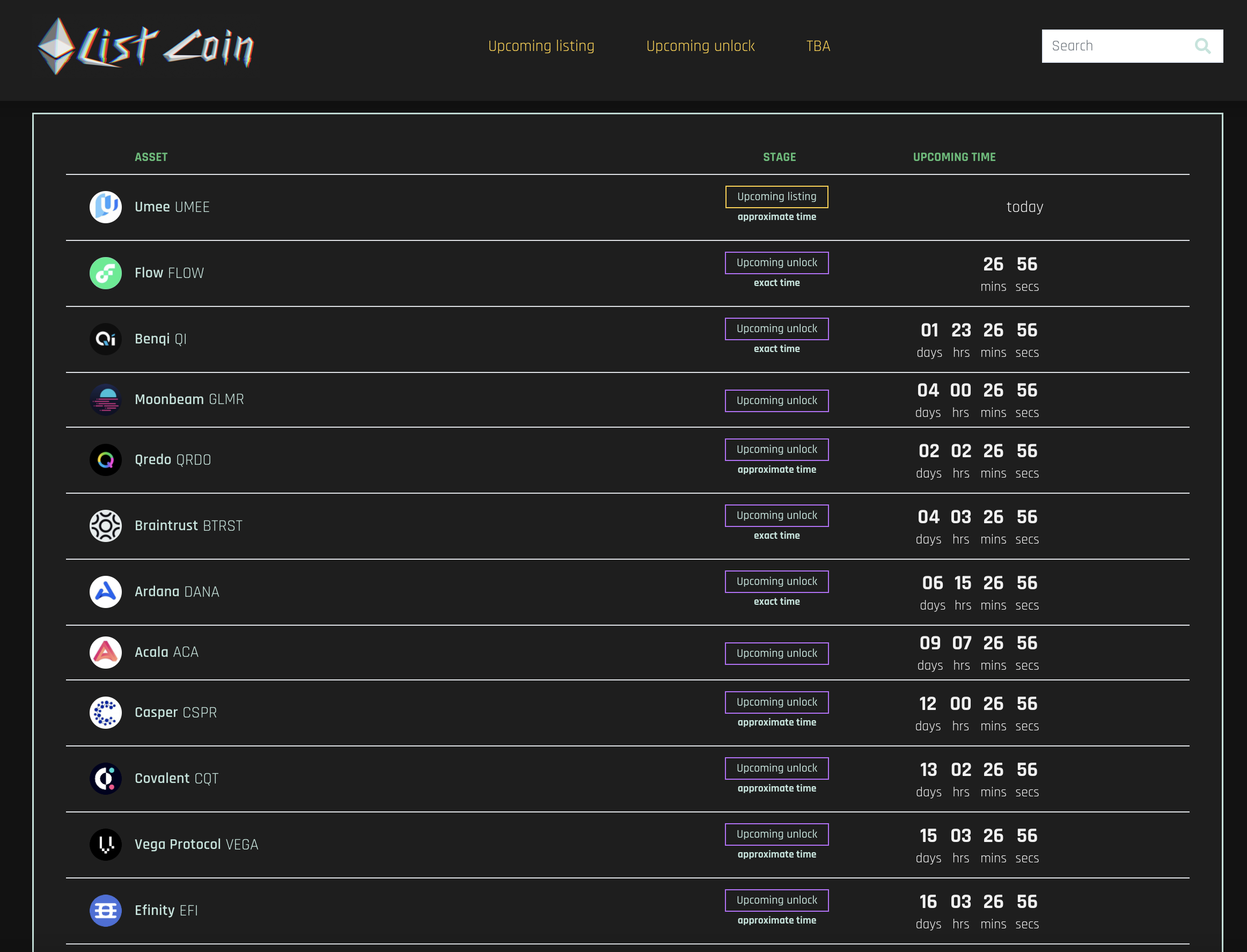The width and height of the screenshot is (1247, 952).
Task: Switch to the Upcoming unlock section
Action: pyautogui.click(x=700, y=46)
